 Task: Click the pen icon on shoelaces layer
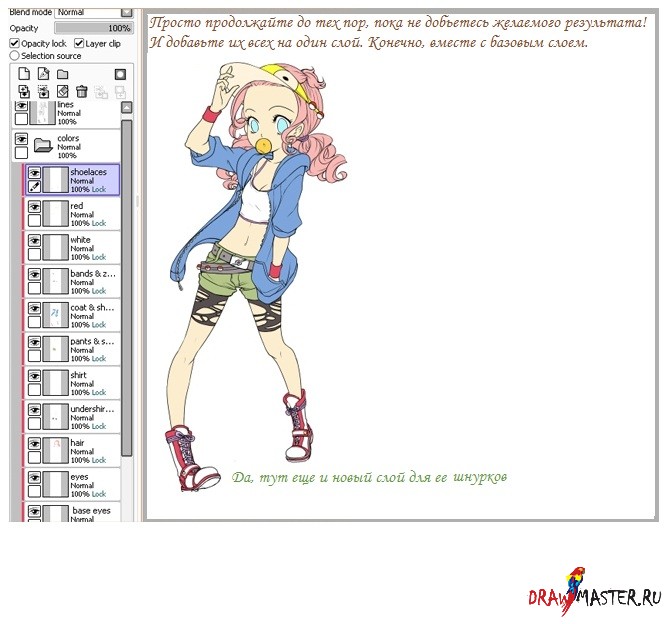tap(35, 186)
